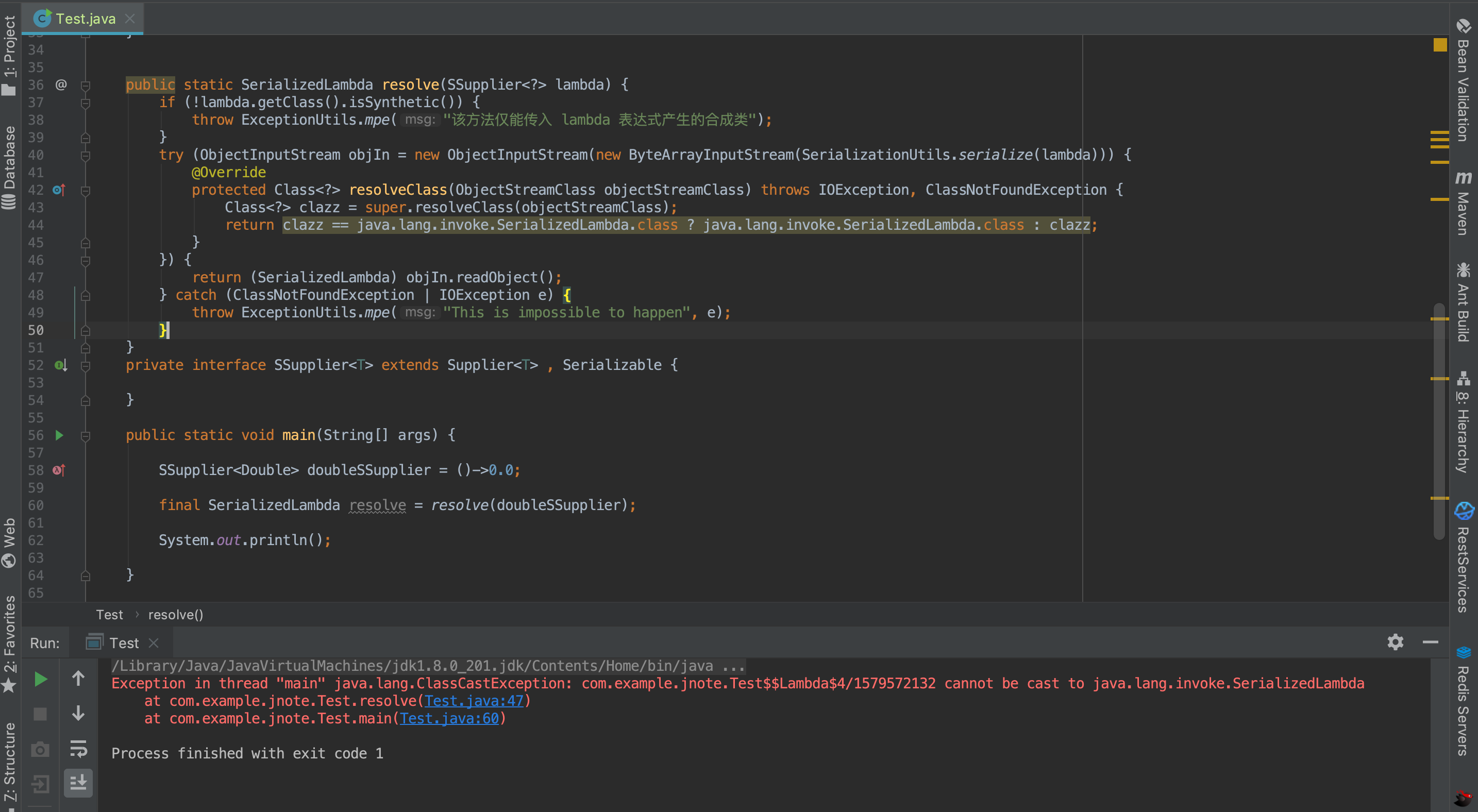Screen dimensions: 1478x812
Task: Rerun the Test configuration
Action: (40, 679)
